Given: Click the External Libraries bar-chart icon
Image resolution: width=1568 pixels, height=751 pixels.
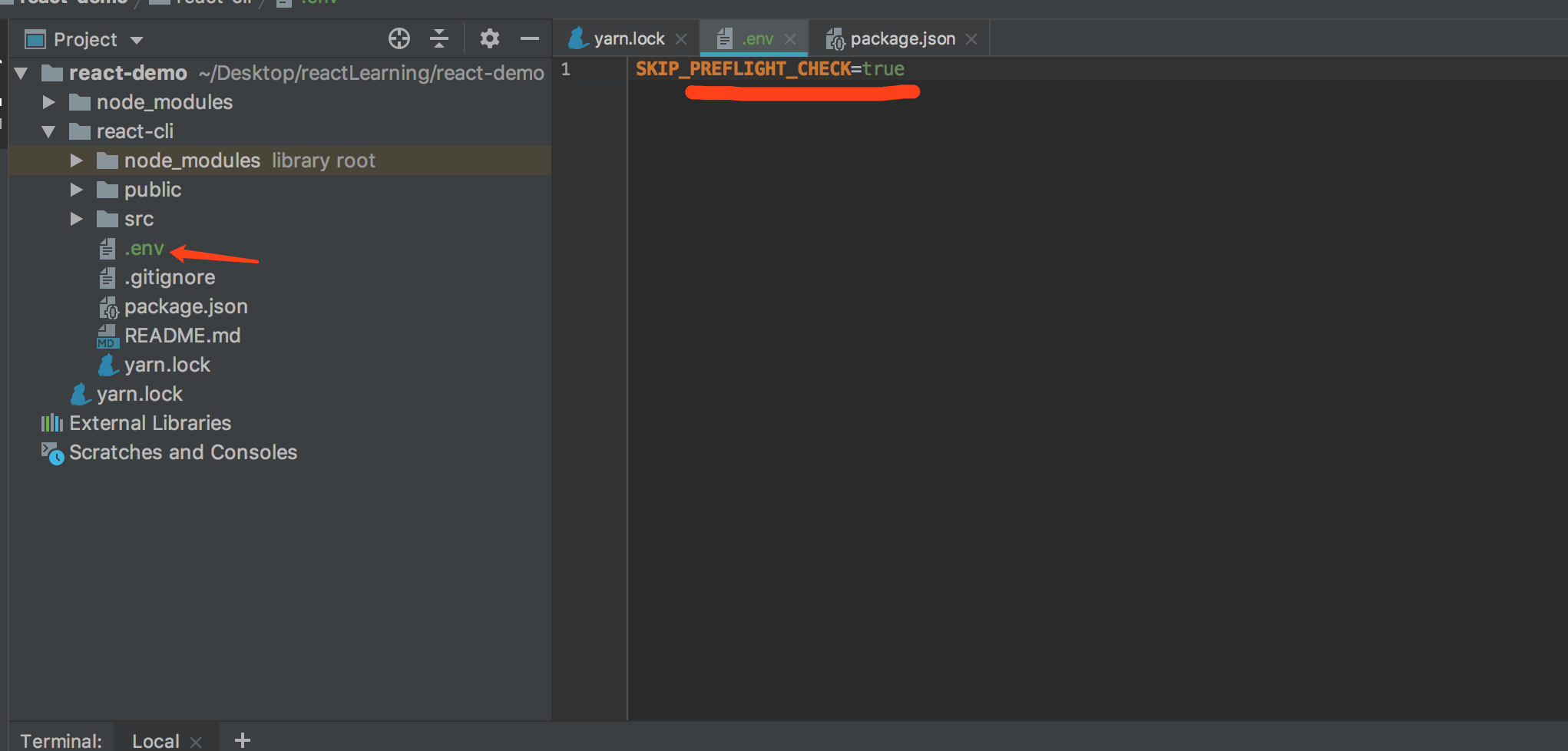Looking at the screenshot, I should click(52, 423).
